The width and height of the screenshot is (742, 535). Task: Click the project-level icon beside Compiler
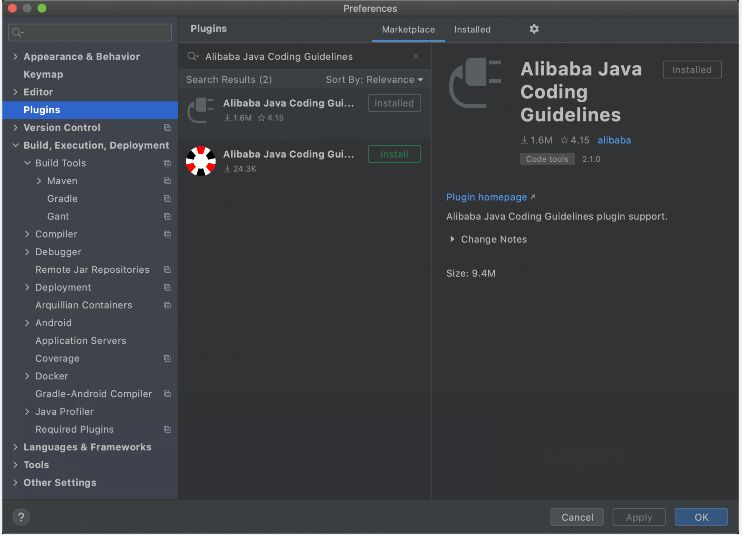tap(167, 234)
